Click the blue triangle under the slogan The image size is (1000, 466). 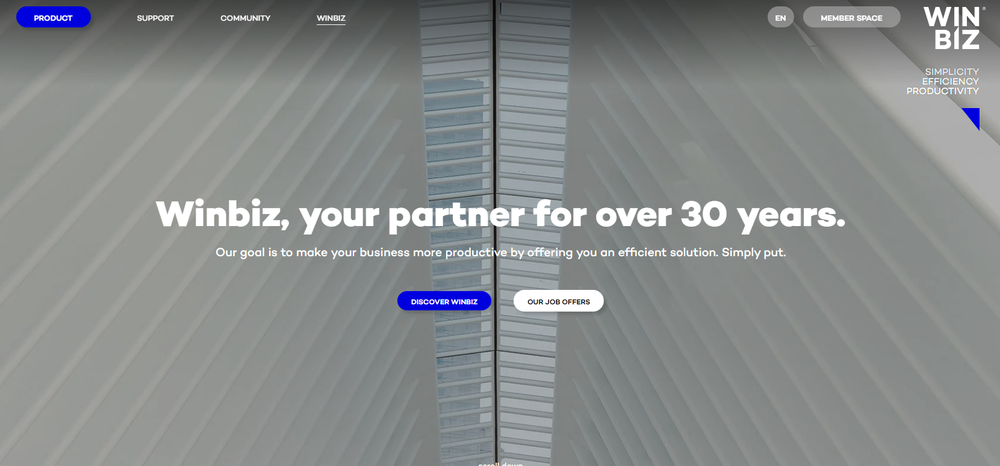(973, 117)
